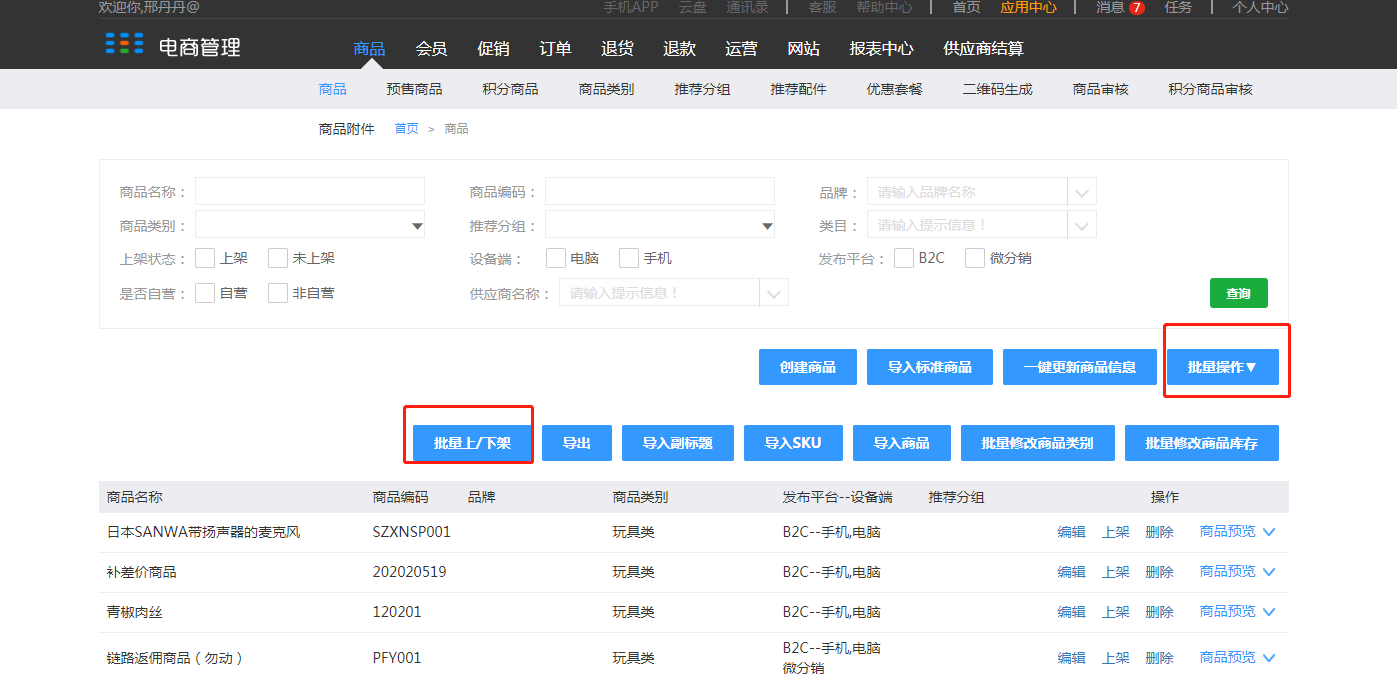Open the 退货 main menu

(617, 49)
